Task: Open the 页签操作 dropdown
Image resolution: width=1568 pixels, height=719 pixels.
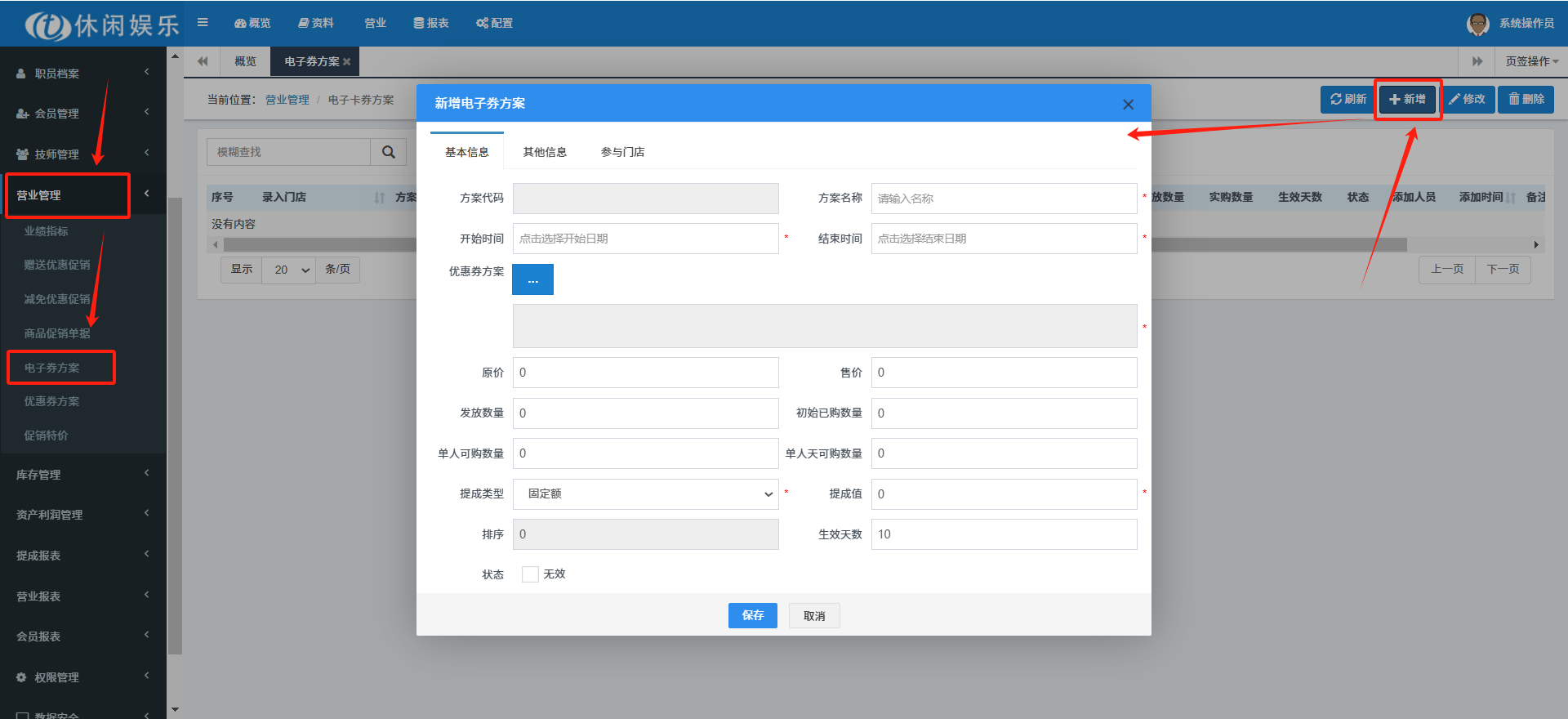Action: (1531, 61)
